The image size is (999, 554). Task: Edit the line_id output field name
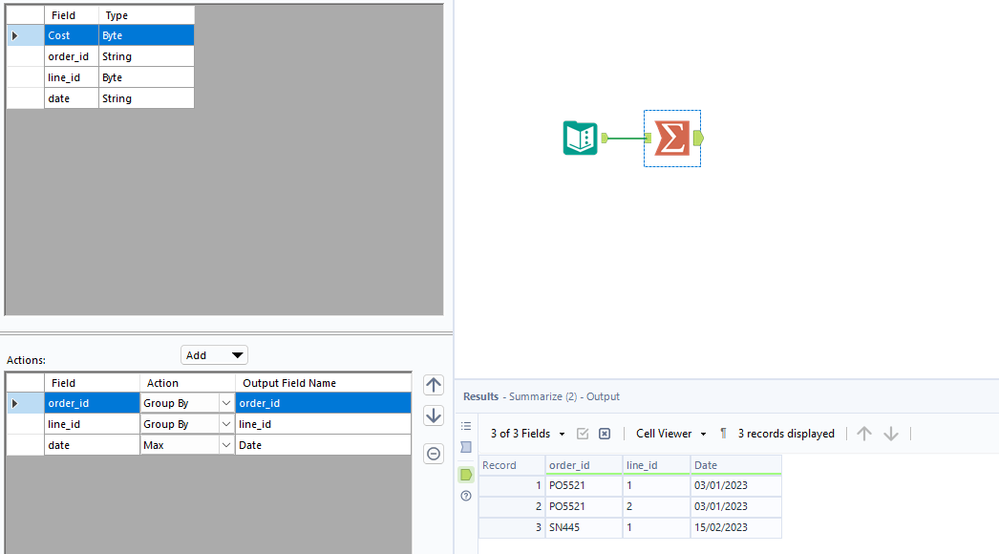pos(323,424)
